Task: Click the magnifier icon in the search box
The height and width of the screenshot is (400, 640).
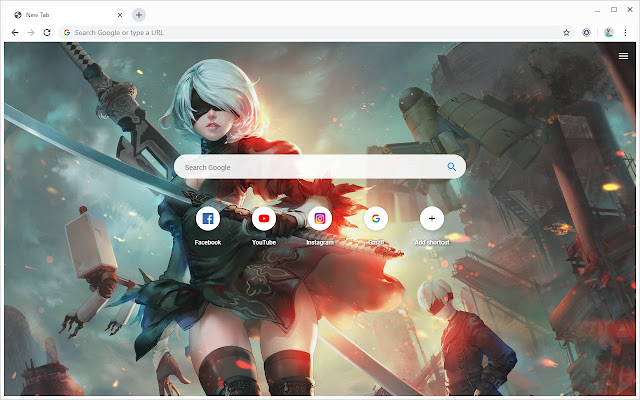Action: pyautogui.click(x=451, y=167)
